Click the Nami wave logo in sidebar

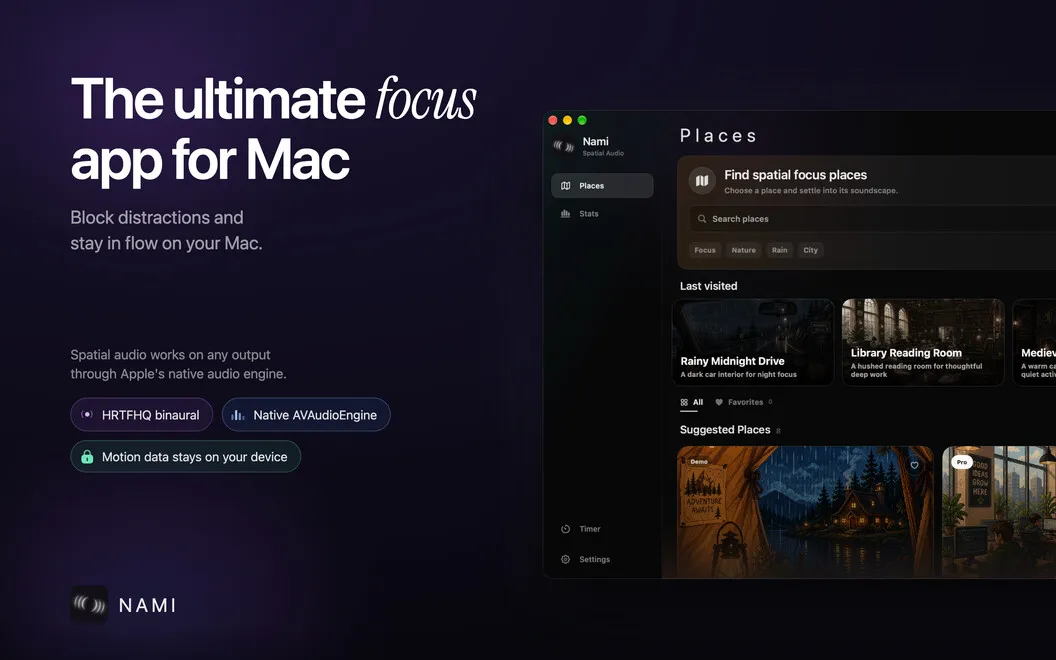tap(564, 145)
